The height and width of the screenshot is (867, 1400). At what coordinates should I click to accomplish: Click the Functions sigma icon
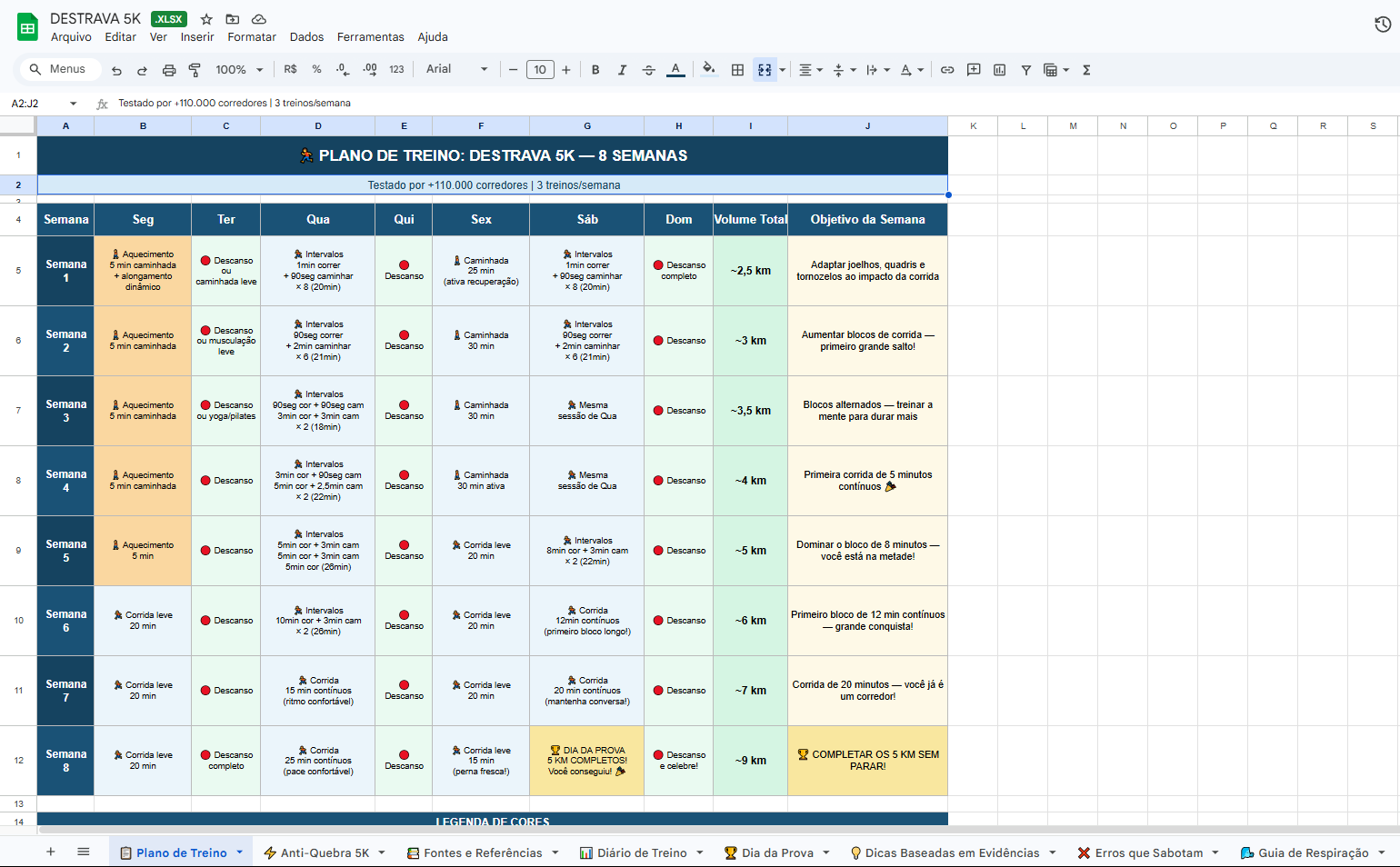click(1086, 70)
